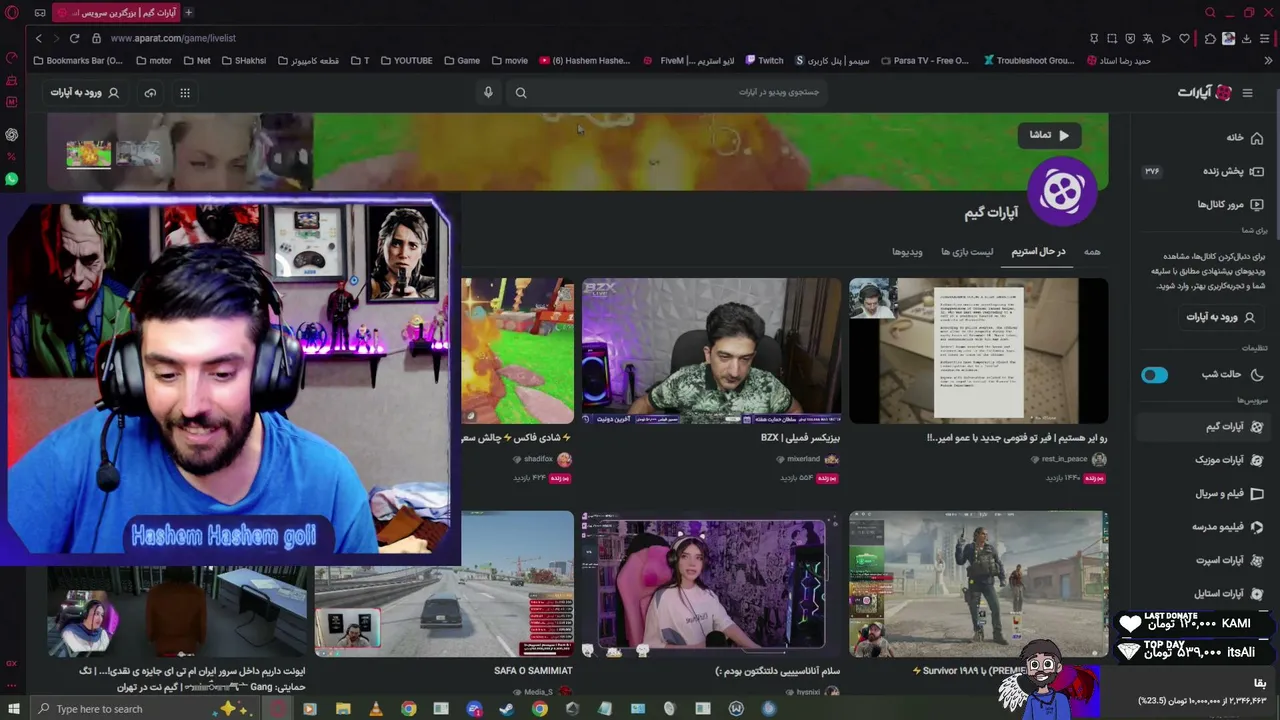Viewport: 1280px width, 720px height.
Task: Switch to لیست بازی ها tab
Action: coord(967,252)
